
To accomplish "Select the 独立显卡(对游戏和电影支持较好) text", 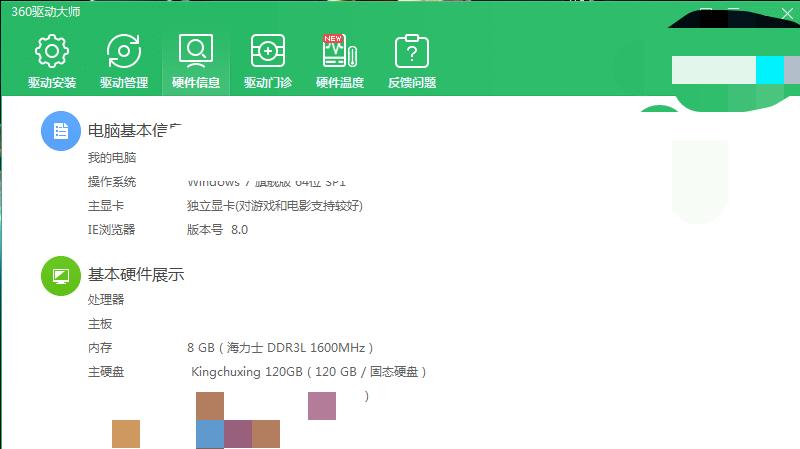I will [275, 206].
